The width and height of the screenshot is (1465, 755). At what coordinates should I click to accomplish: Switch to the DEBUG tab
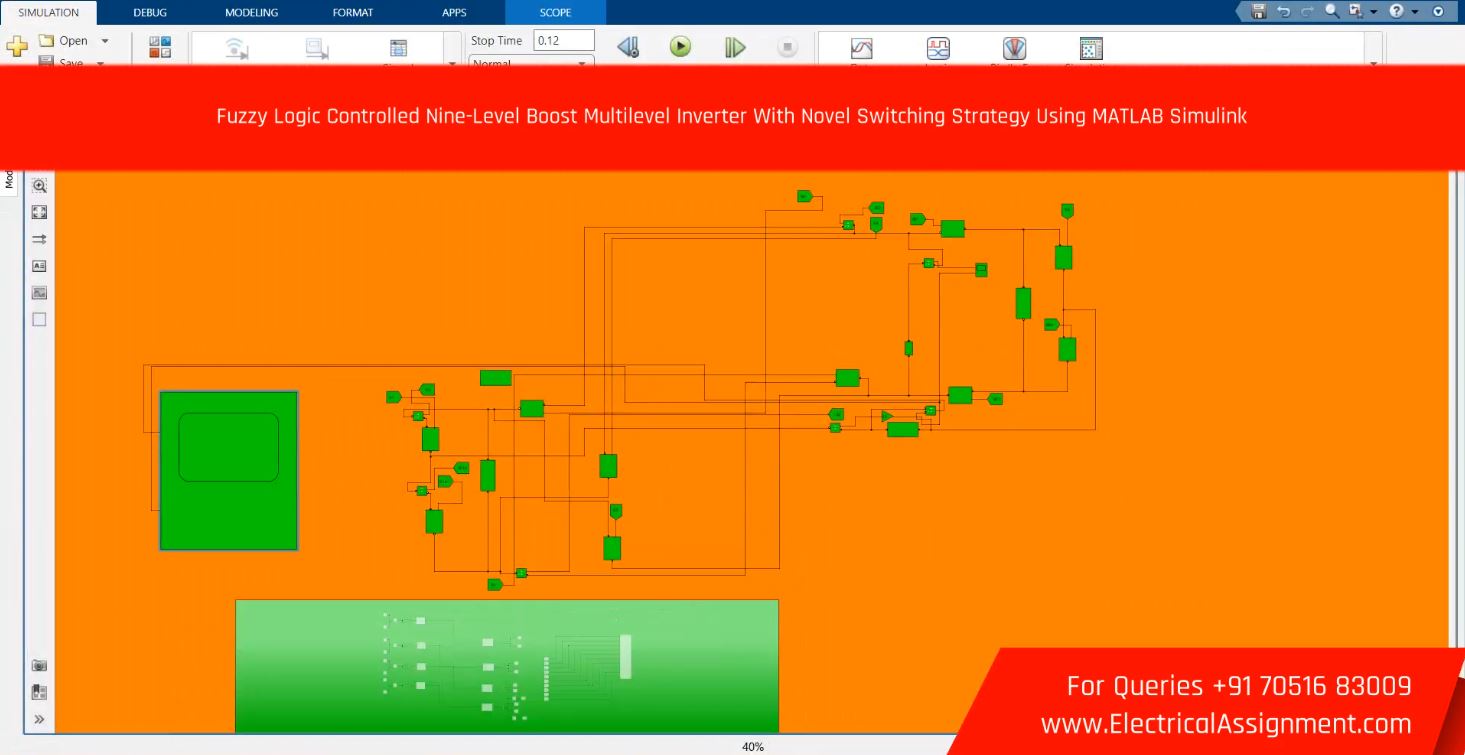point(150,13)
